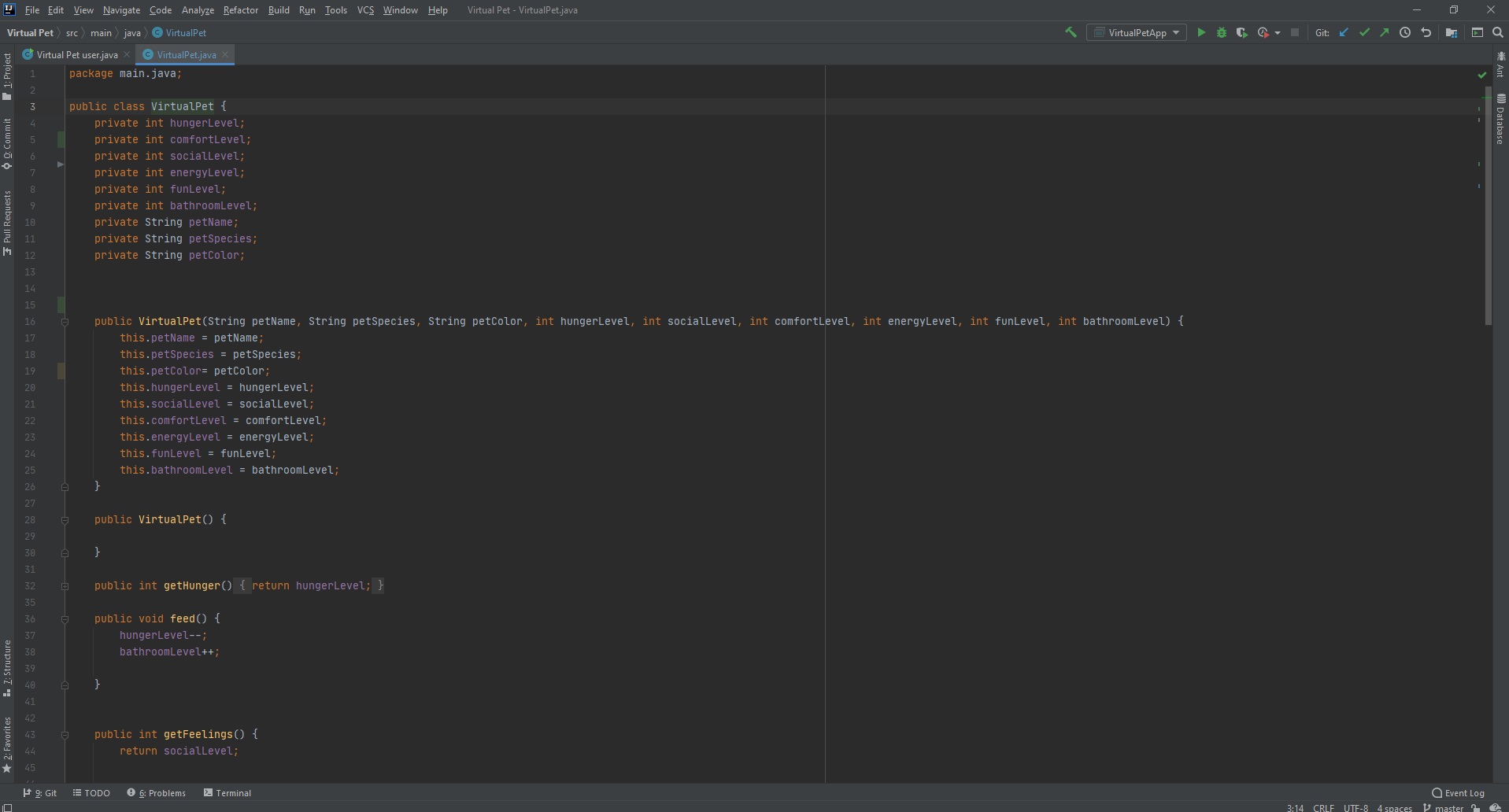Open the Event Log

pos(1458,792)
